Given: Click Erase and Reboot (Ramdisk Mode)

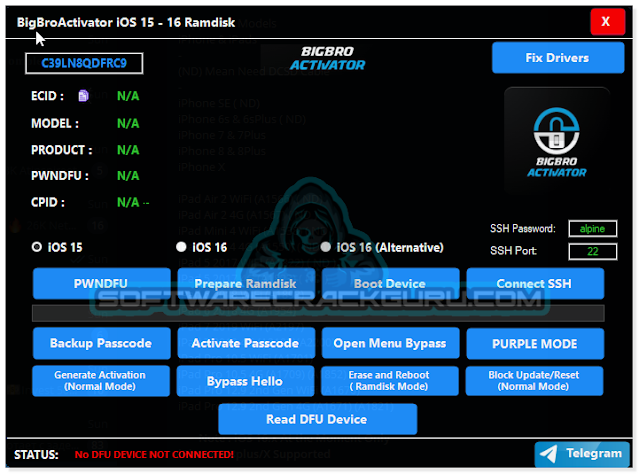Looking at the screenshot, I should coord(390,381).
